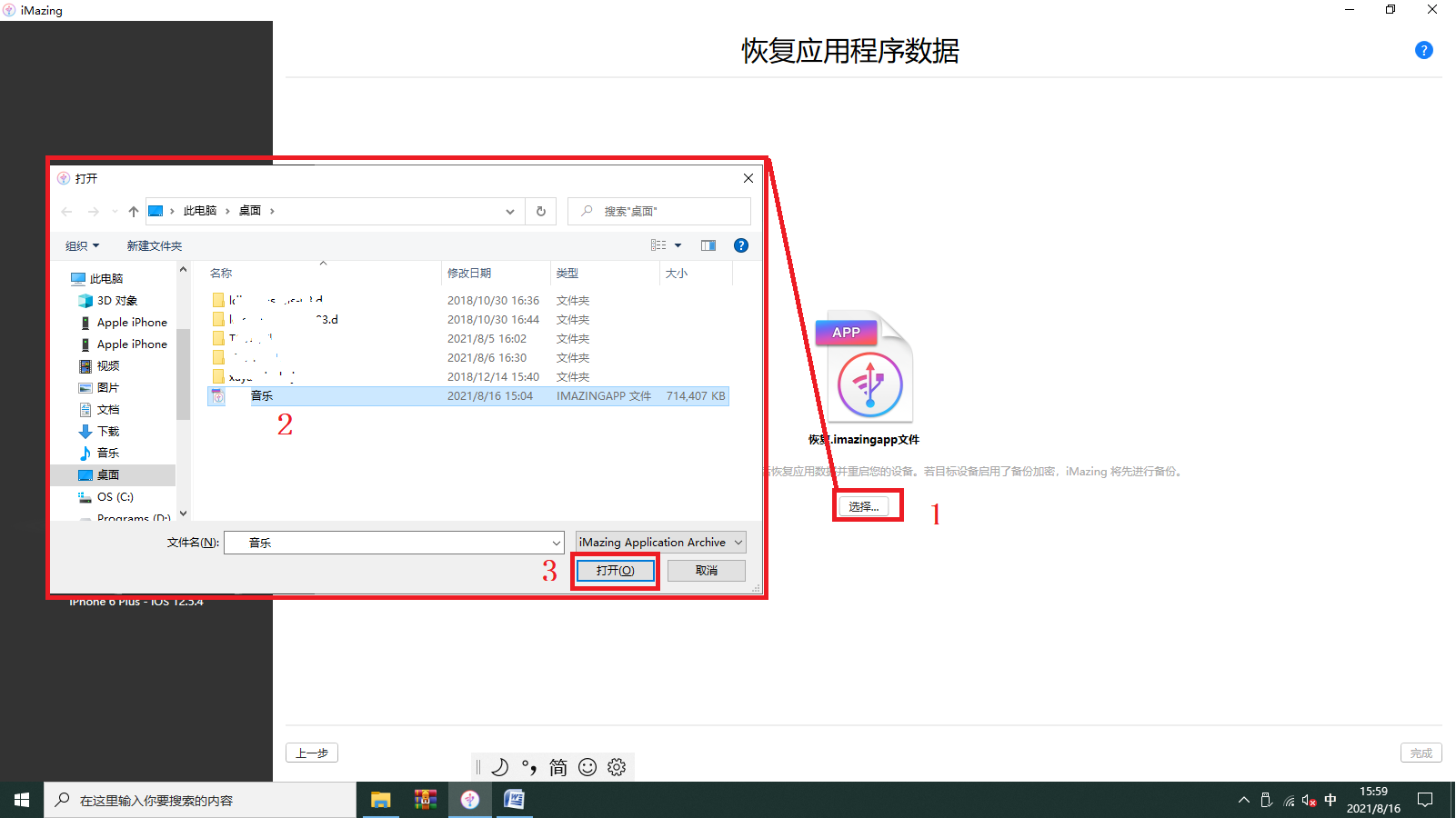Select 文档 in navigation tree
The height and width of the screenshot is (818, 1456).
tap(108, 409)
